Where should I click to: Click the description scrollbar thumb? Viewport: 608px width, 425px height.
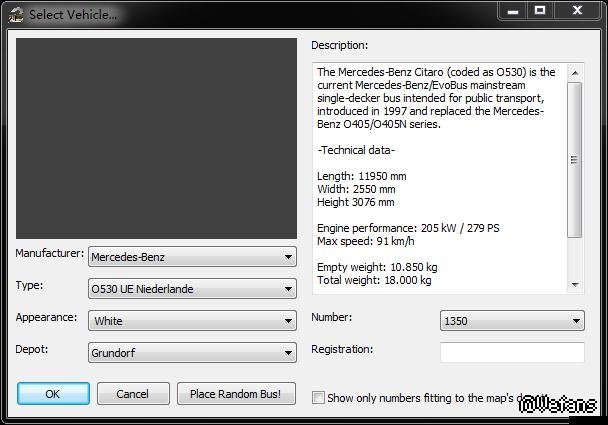pos(575,159)
